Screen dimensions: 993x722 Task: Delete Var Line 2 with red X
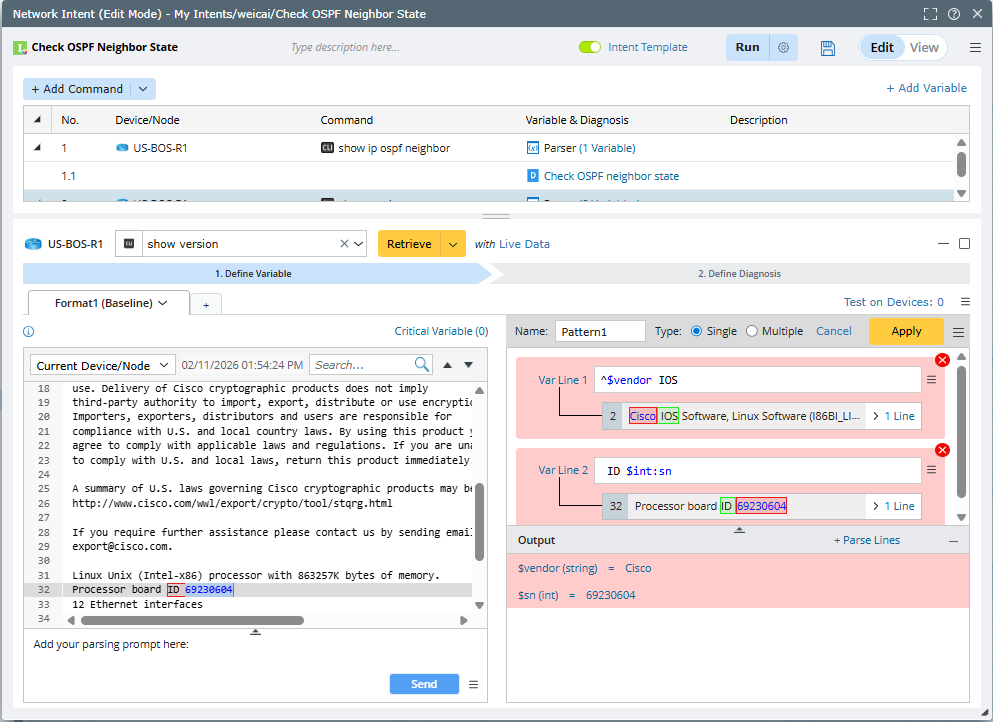coord(941,451)
